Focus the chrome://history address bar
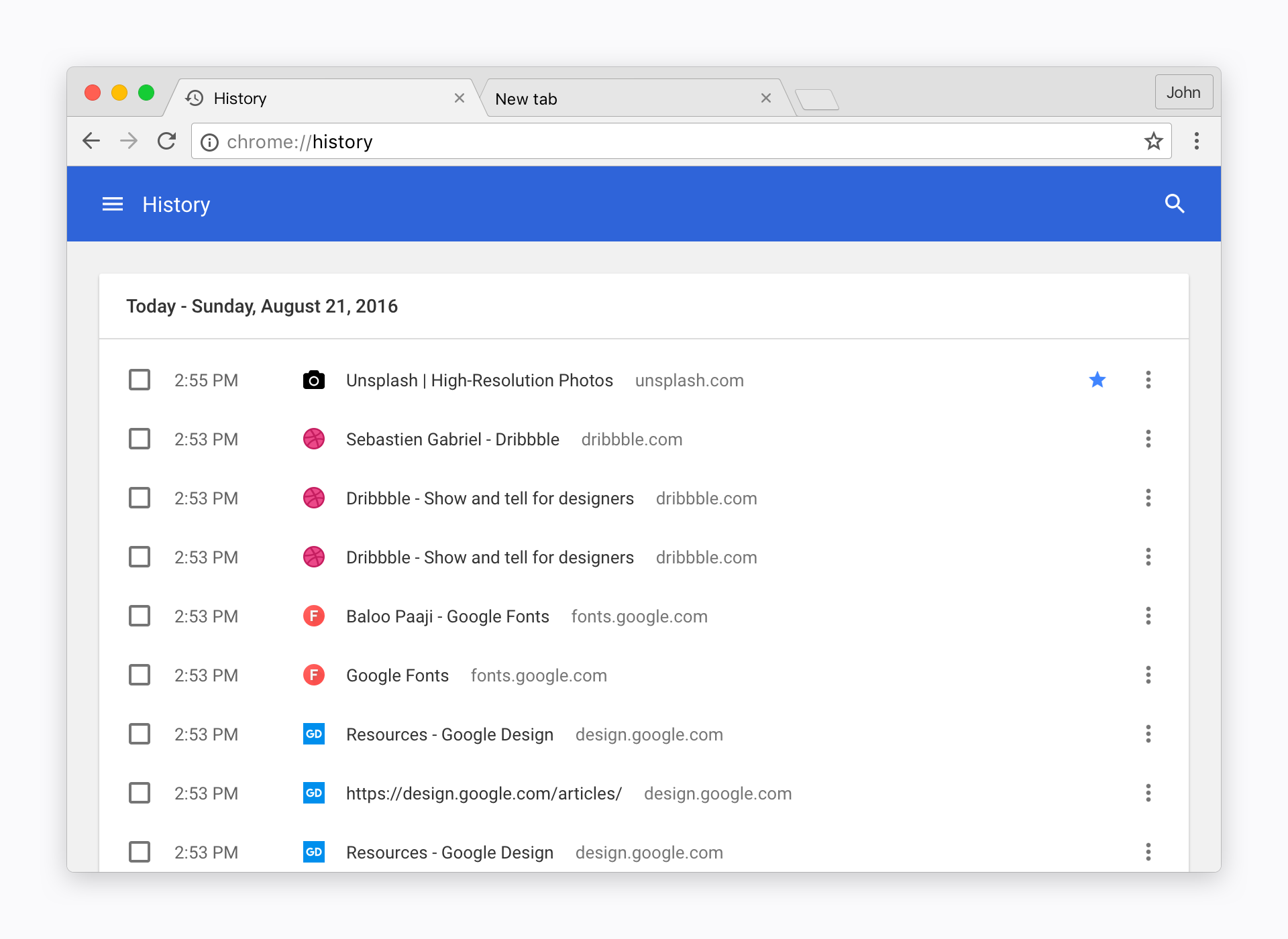 pyautogui.click(x=681, y=141)
